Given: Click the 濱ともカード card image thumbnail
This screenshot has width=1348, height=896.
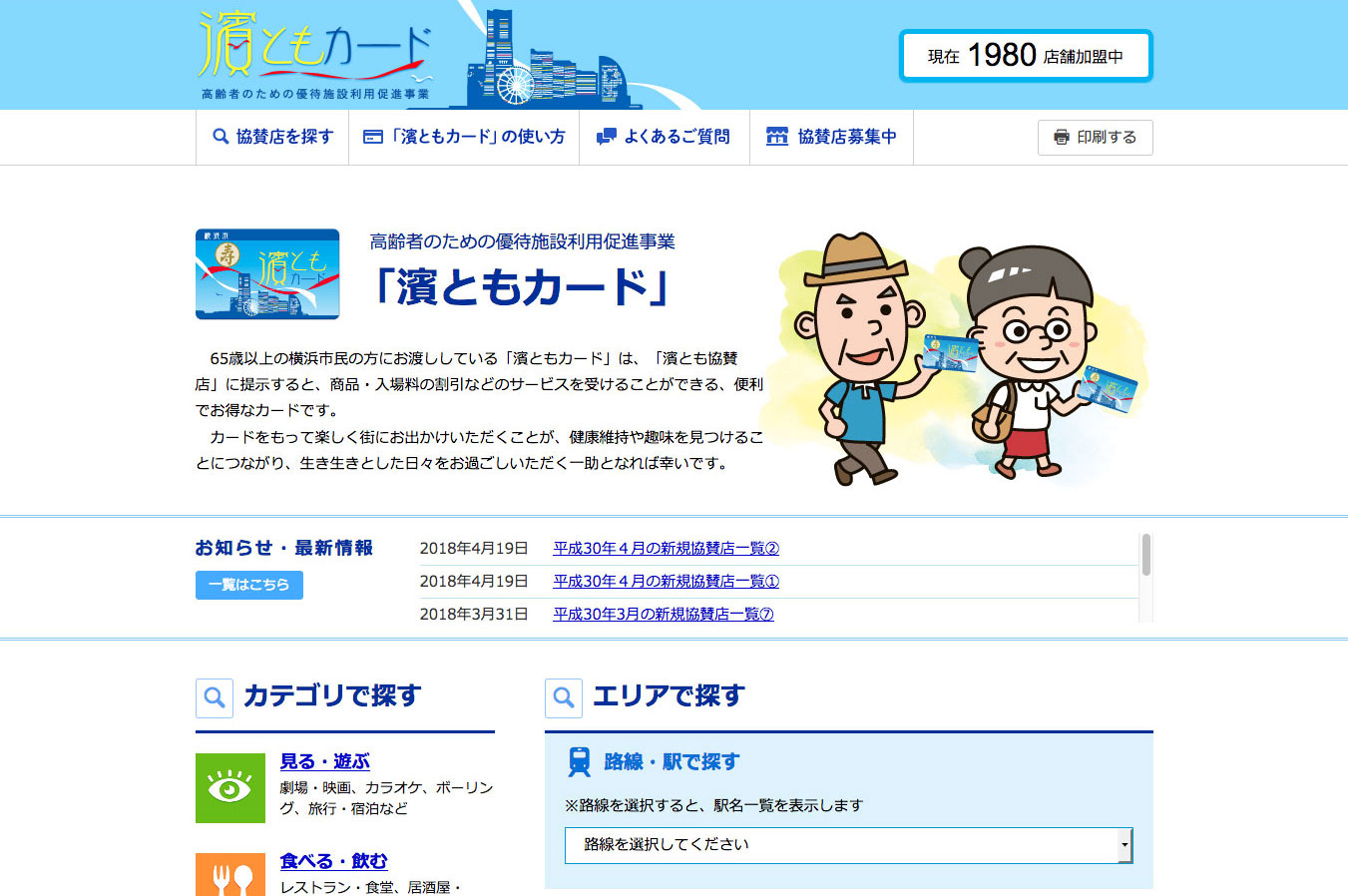Looking at the screenshot, I should 267,274.
